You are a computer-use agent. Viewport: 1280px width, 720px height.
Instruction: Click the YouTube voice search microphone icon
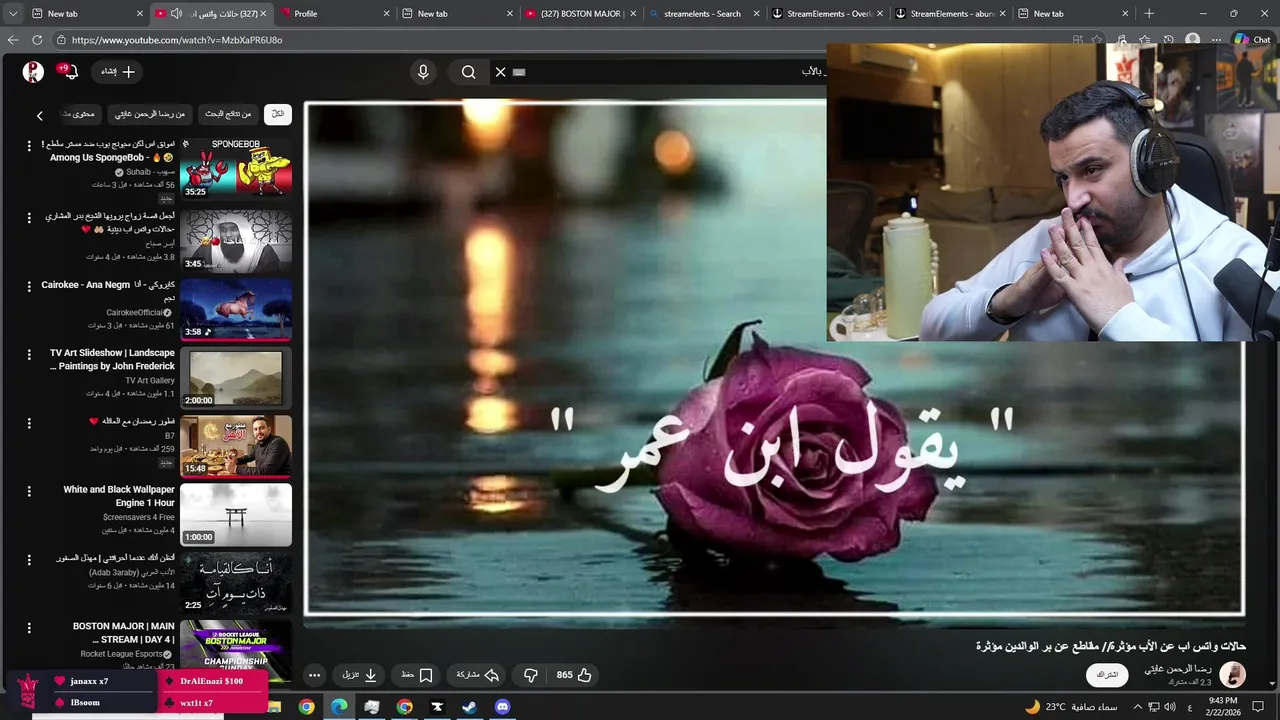coord(423,72)
